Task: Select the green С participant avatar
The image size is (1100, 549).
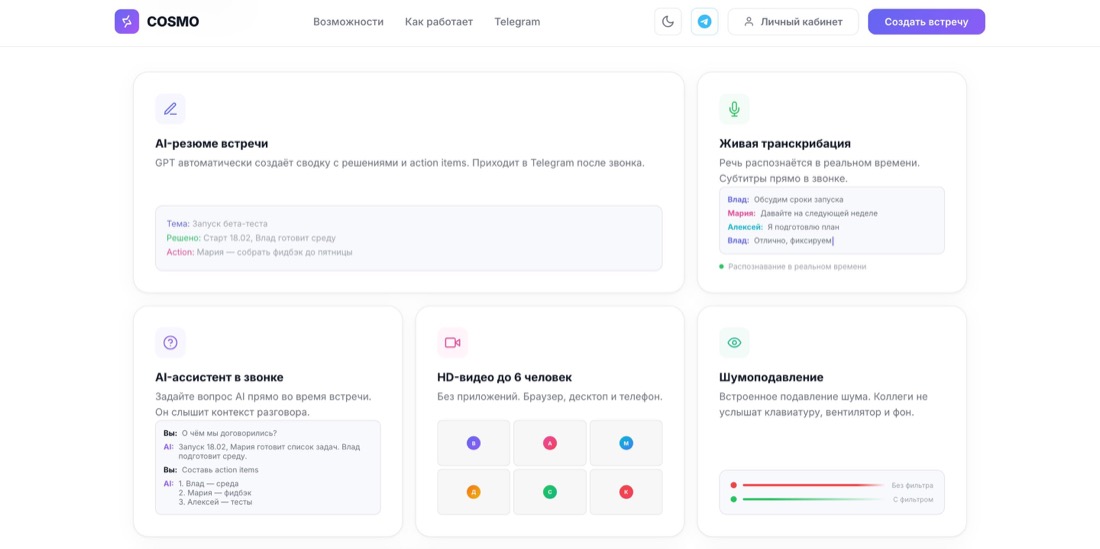Action: click(550, 492)
